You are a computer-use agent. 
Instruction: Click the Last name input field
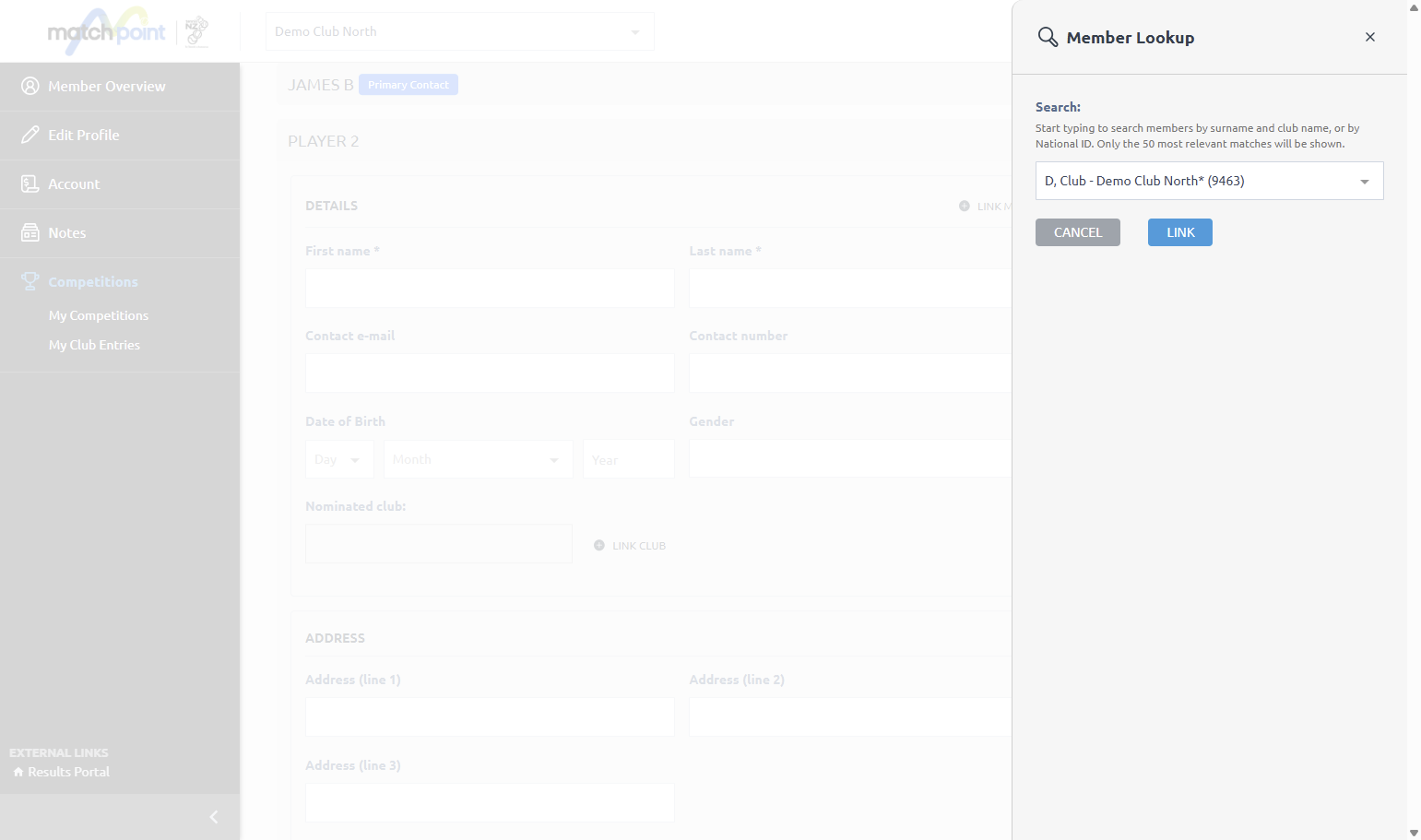(850, 288)
